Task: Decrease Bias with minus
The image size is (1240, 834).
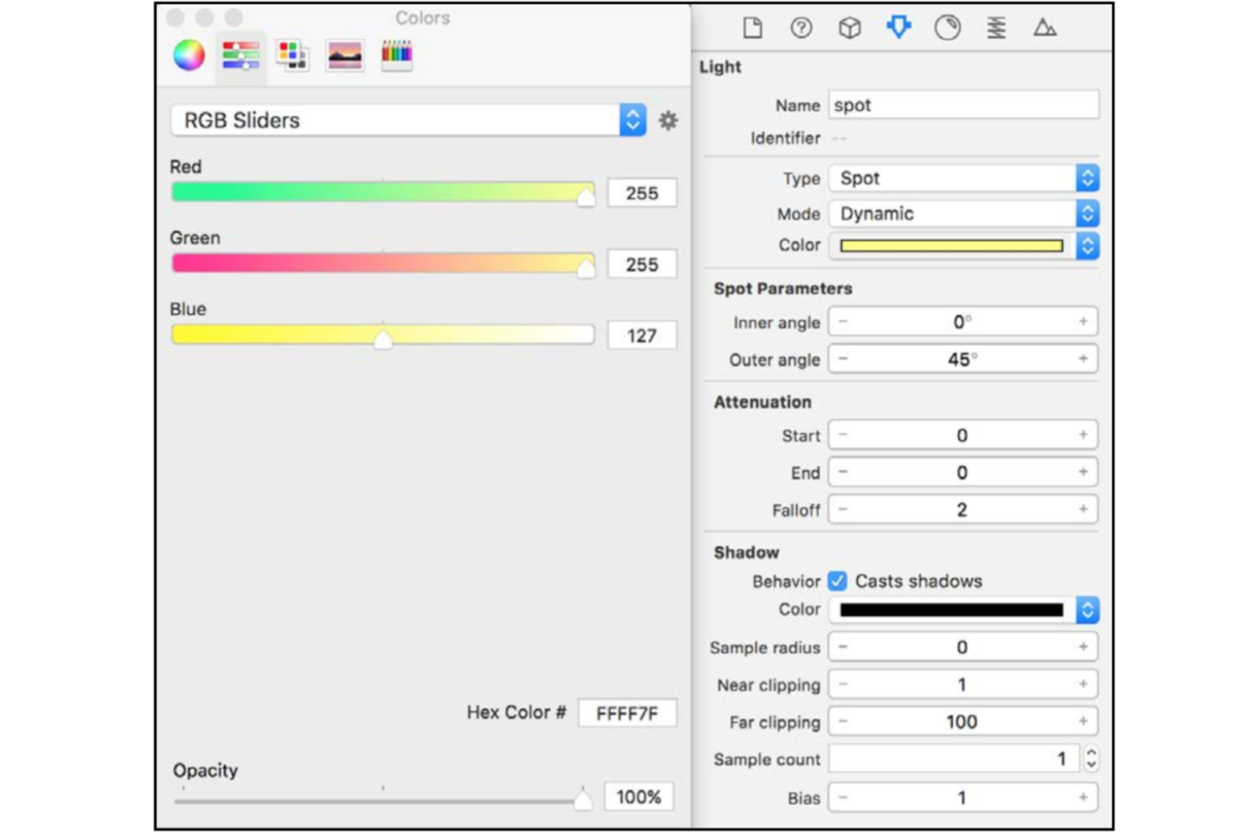Action: (843, 798)
